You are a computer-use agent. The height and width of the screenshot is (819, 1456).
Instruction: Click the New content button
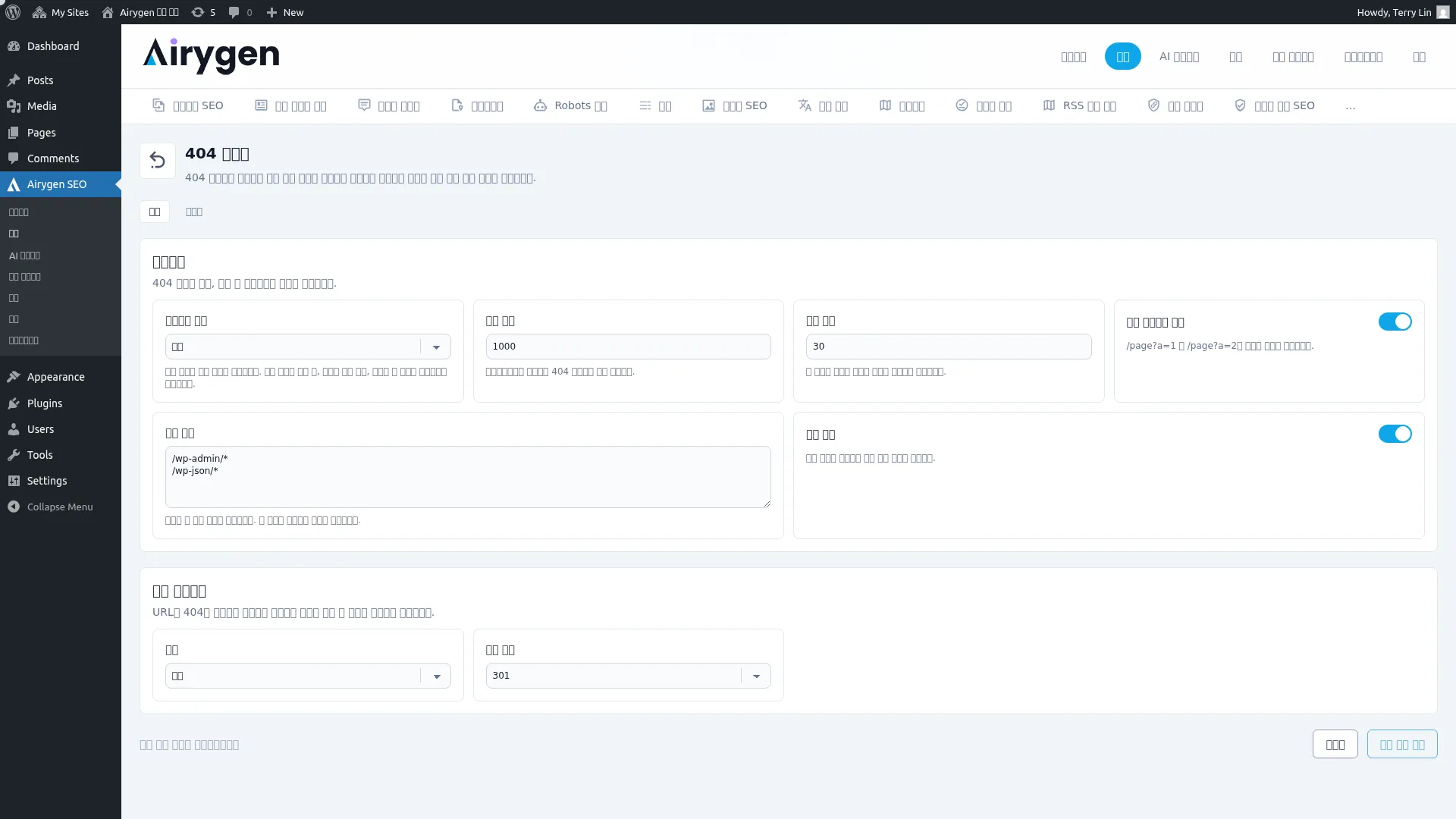(285, 12)
